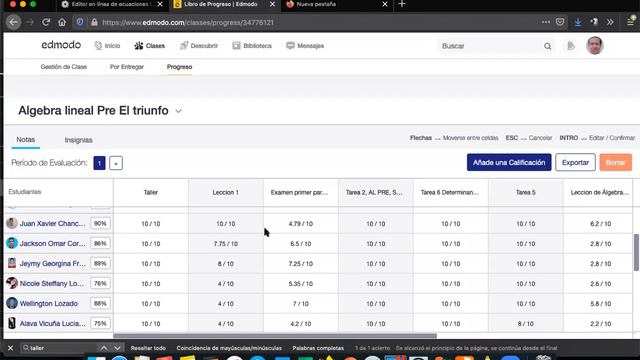Click the edmodo logo
The image size is (640, 360).
61,45
